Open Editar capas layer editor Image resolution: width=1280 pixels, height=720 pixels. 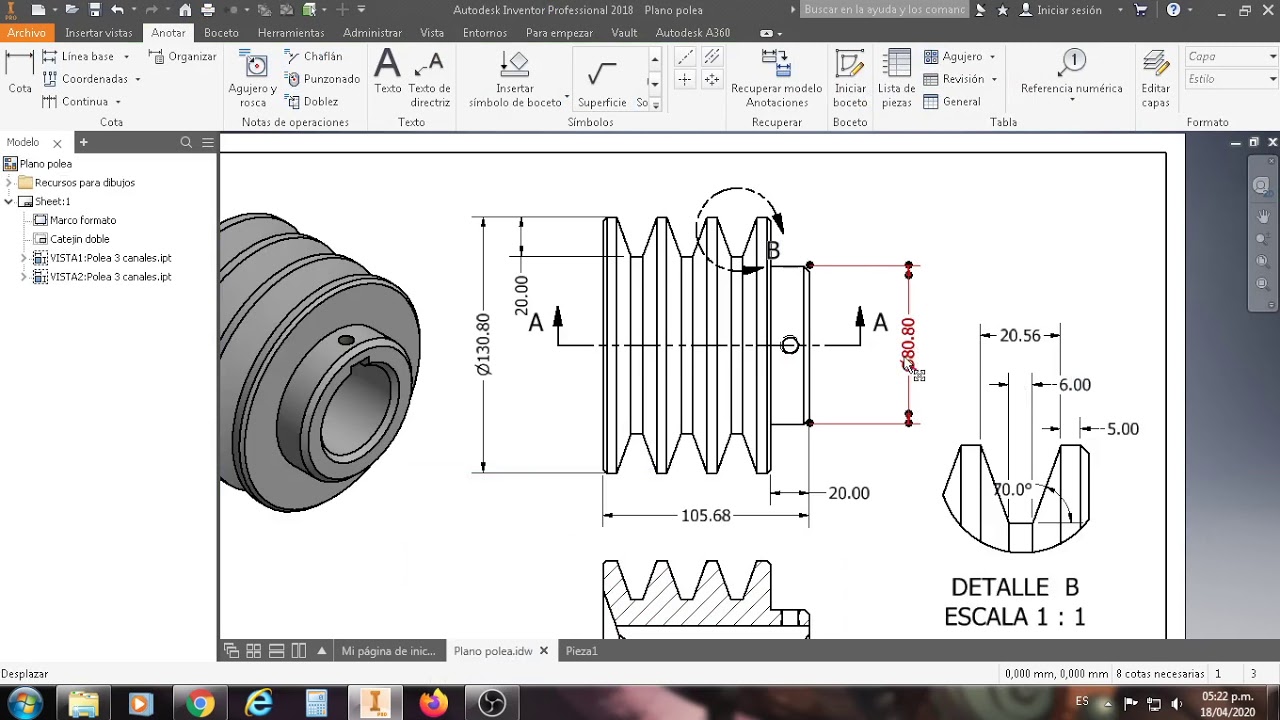tap(1156, 79)
